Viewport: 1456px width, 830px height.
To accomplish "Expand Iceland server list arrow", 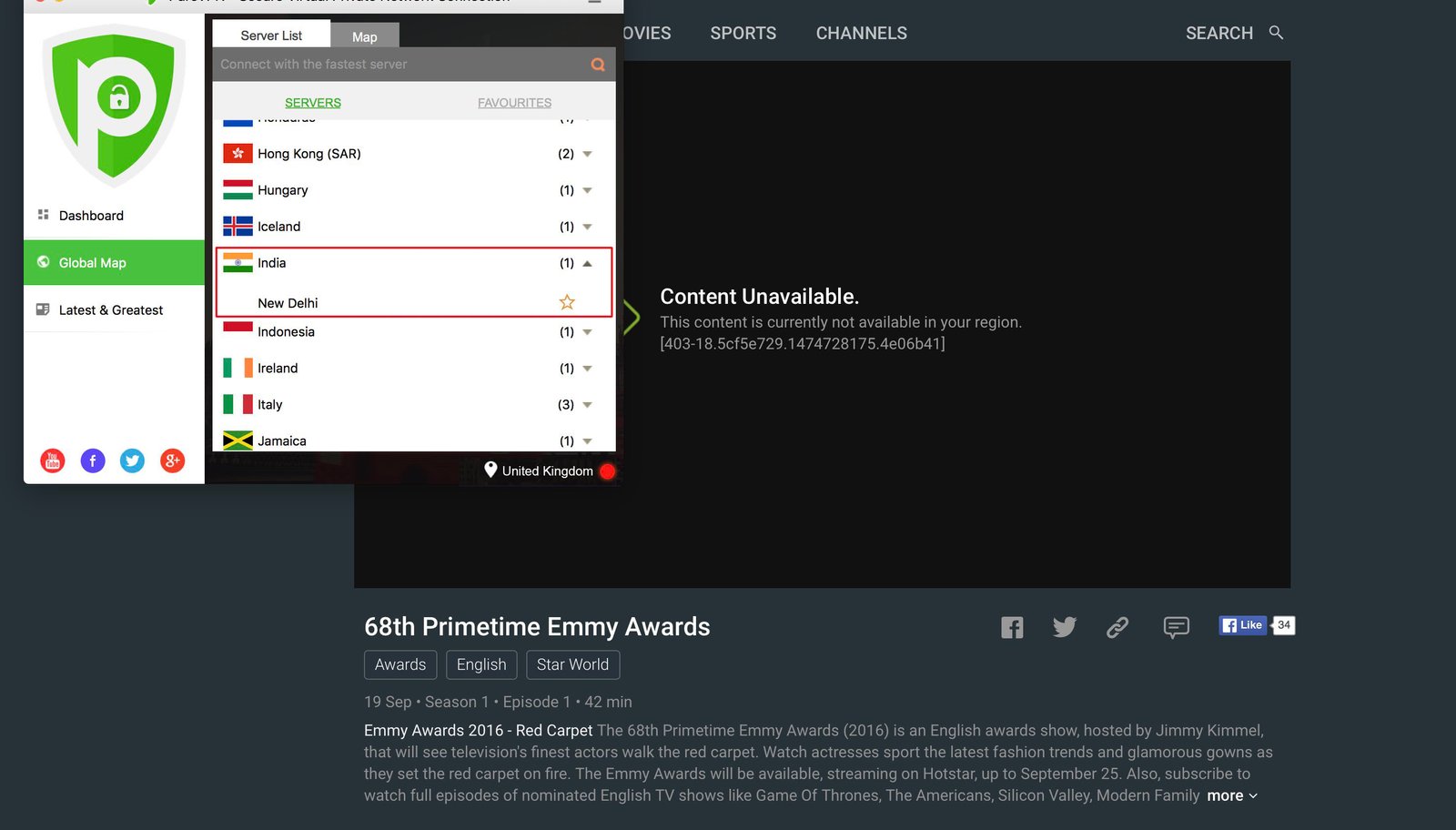I will pyautogui.click(x=587, y=227).
